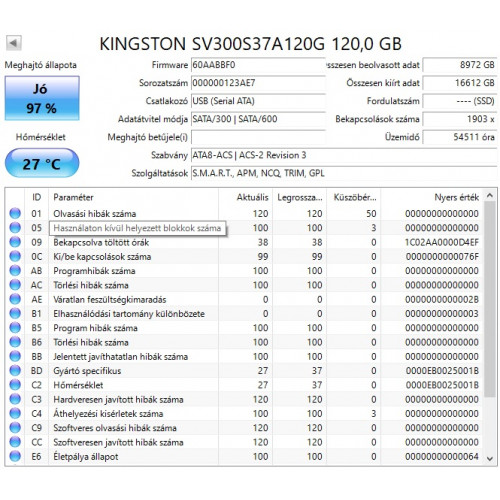Click the status orb in row C9
Image resolution: width=500 pixels, height=500 pixels.
(x=15, y=428)
